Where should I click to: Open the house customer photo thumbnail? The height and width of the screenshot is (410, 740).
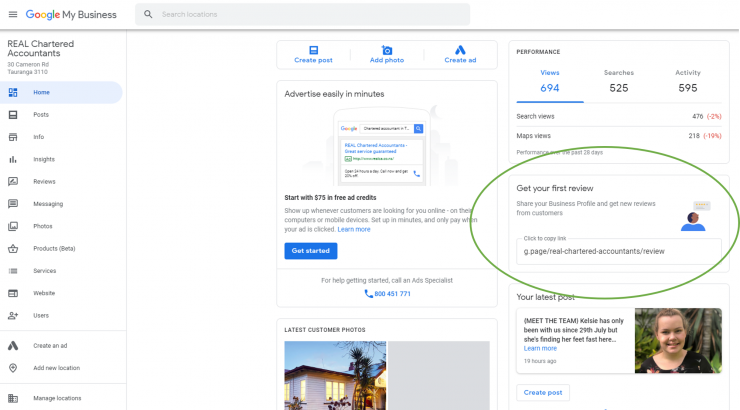[x=335, y=376]
